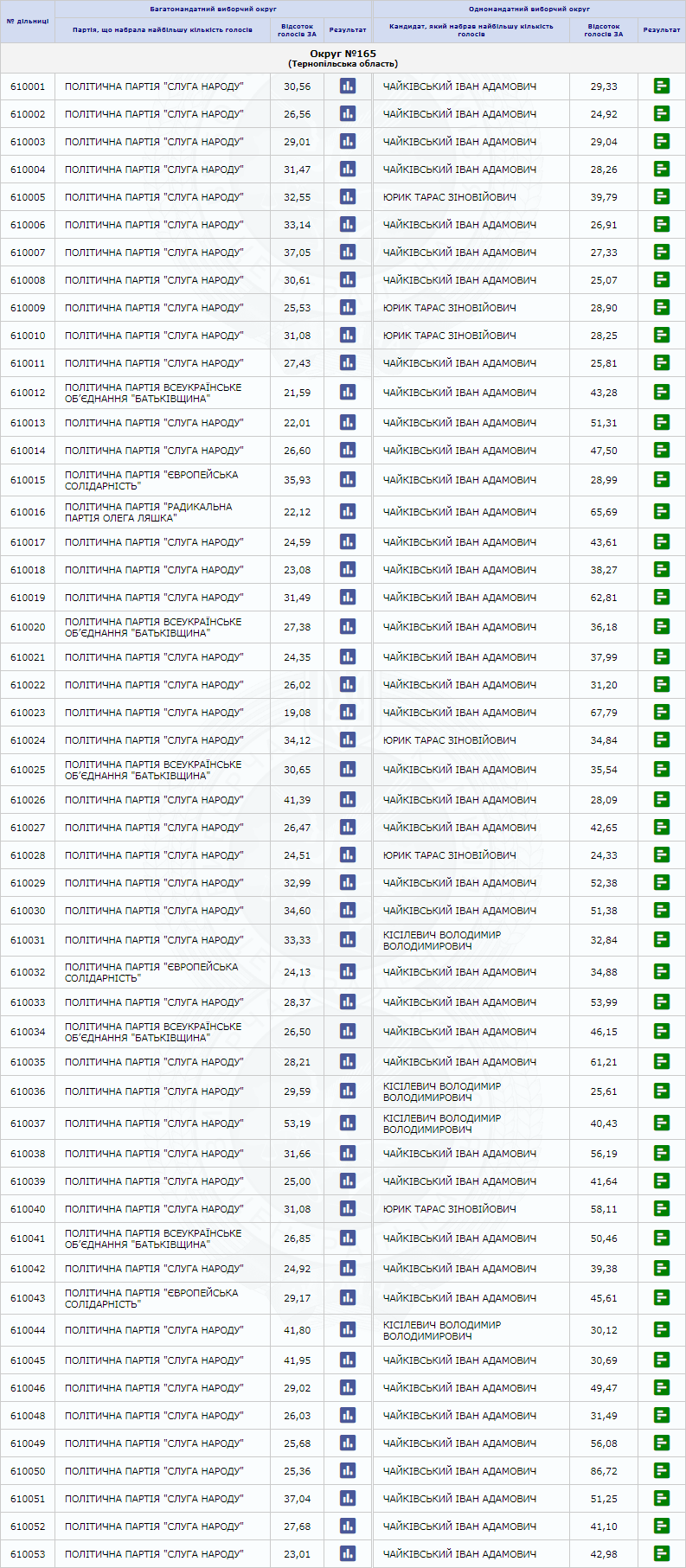Screen dimensions: 686x1568
Task: Click 'Одномандатний виборчий округ' header
Action: (529, 9)
